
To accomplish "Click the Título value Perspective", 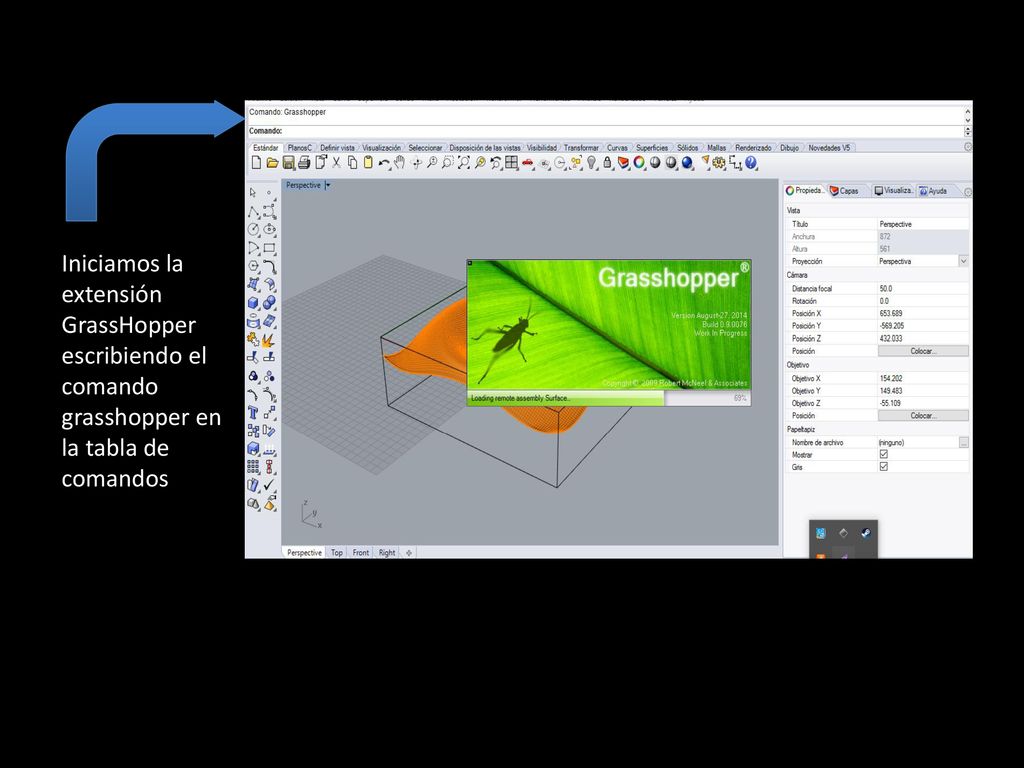I will coord(923,224).
